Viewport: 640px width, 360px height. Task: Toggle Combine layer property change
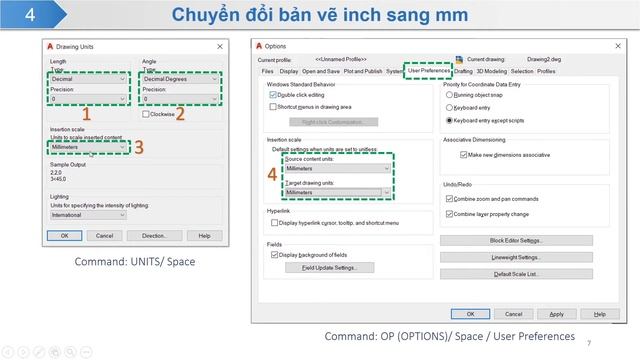coord(449,214)
